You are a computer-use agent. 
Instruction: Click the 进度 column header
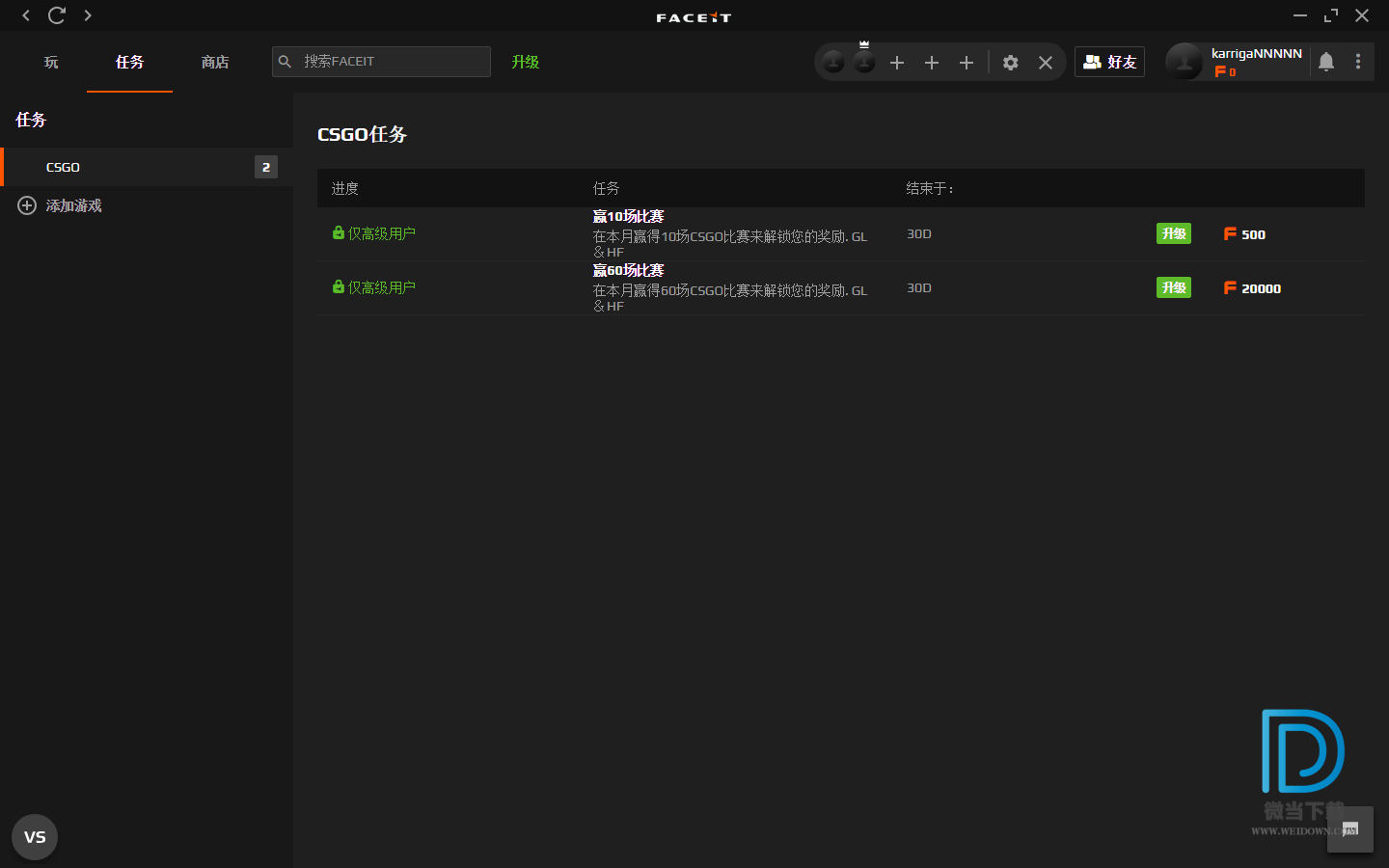click(345, 188)
